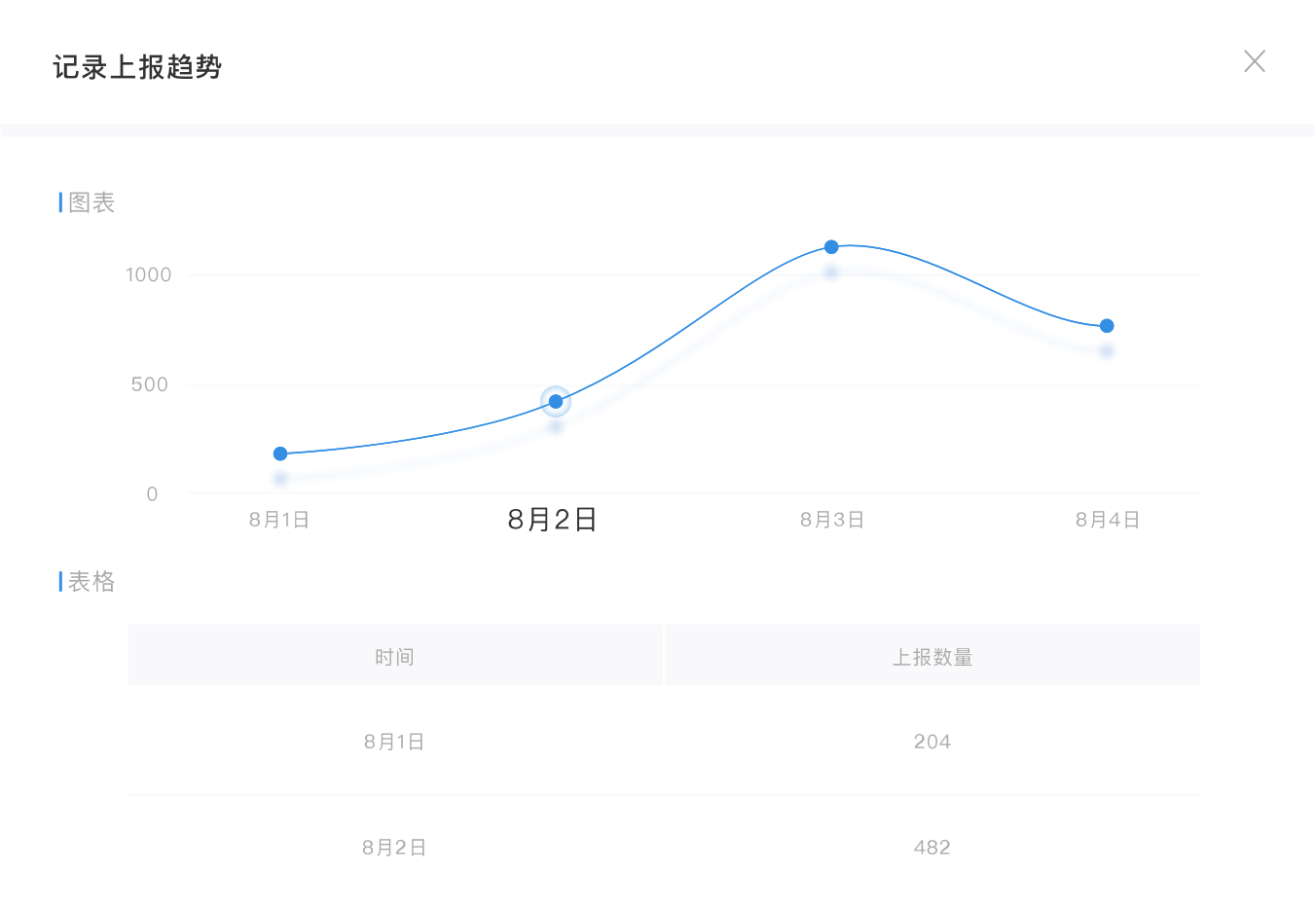Click the 图表 section heading

(91, 202)
